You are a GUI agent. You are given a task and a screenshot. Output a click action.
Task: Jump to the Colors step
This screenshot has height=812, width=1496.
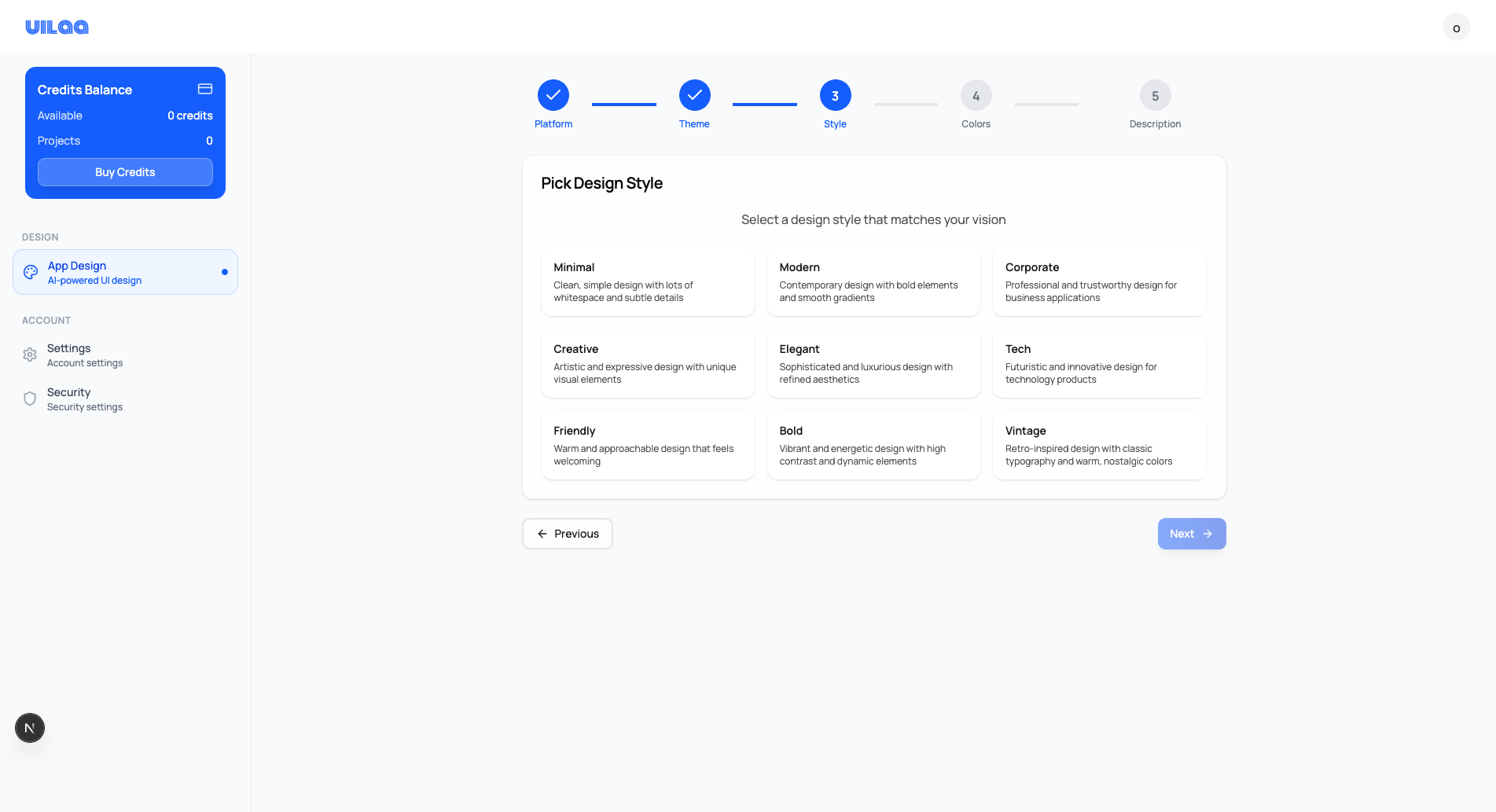pyautogui.click(x=976, y=95)
